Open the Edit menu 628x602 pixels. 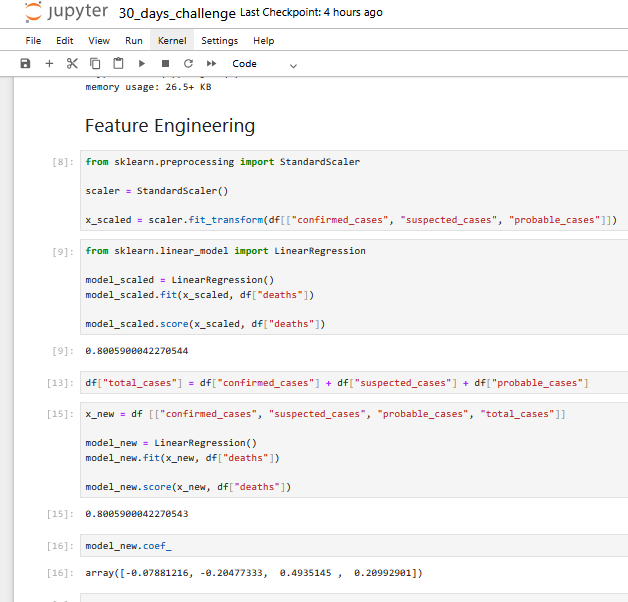pos(65,41)
